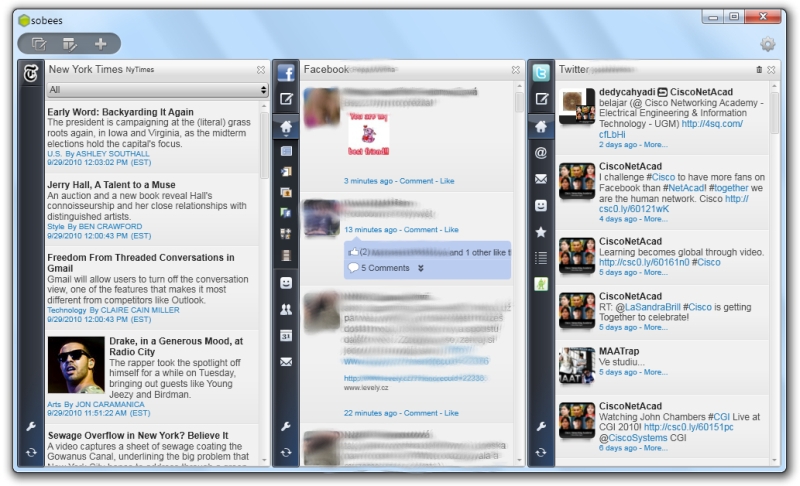Open Drake, in a Generous Mood article
The height and width of the screenshot is (486, 800).
click(x=176, y=346)
